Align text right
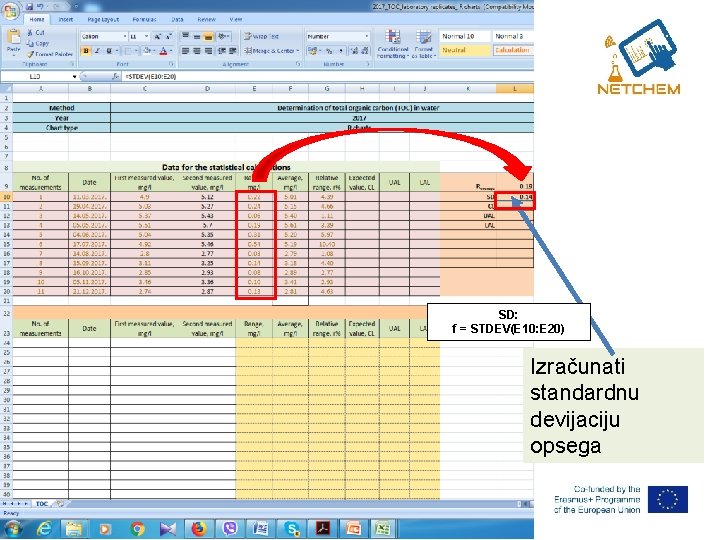 pos(208,51)
